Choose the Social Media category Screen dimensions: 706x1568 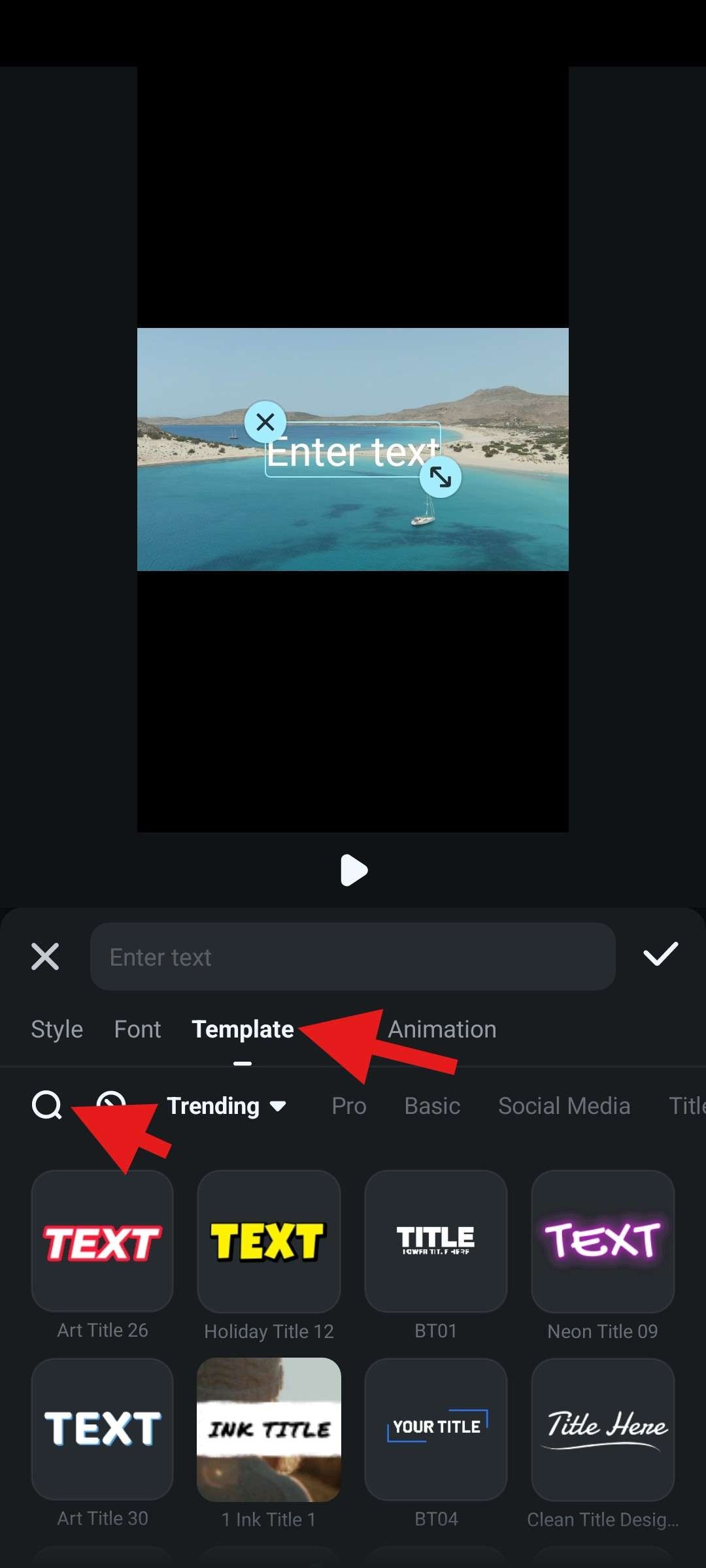564,1105
